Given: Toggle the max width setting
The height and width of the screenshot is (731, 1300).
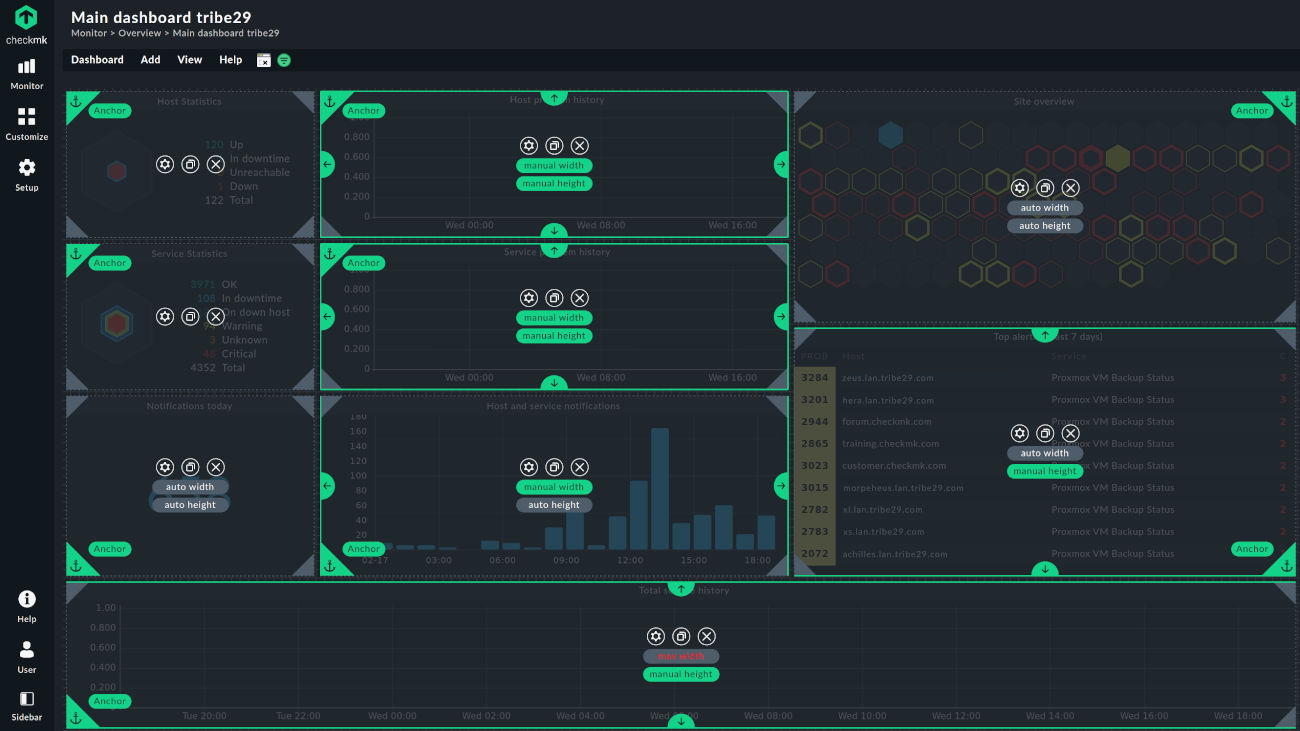Looking at the screenshot, I should (681, 656).
